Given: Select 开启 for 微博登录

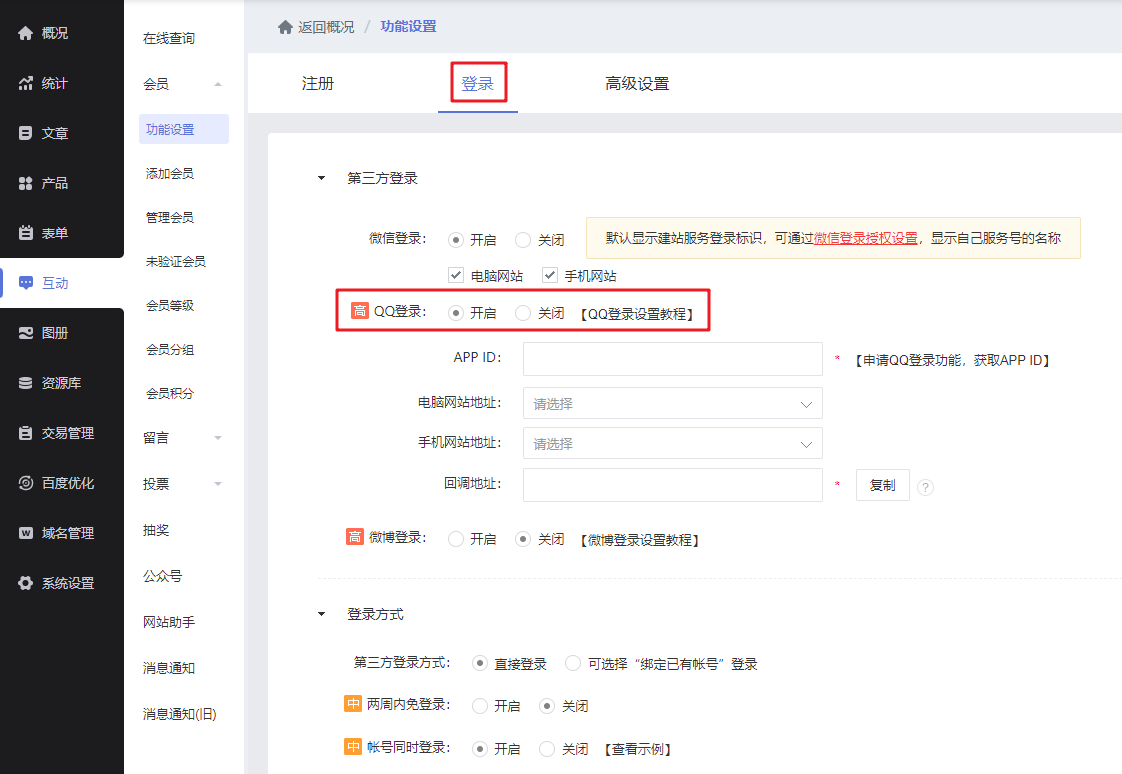Looking at the screenshot, I should tap(456, 539).
